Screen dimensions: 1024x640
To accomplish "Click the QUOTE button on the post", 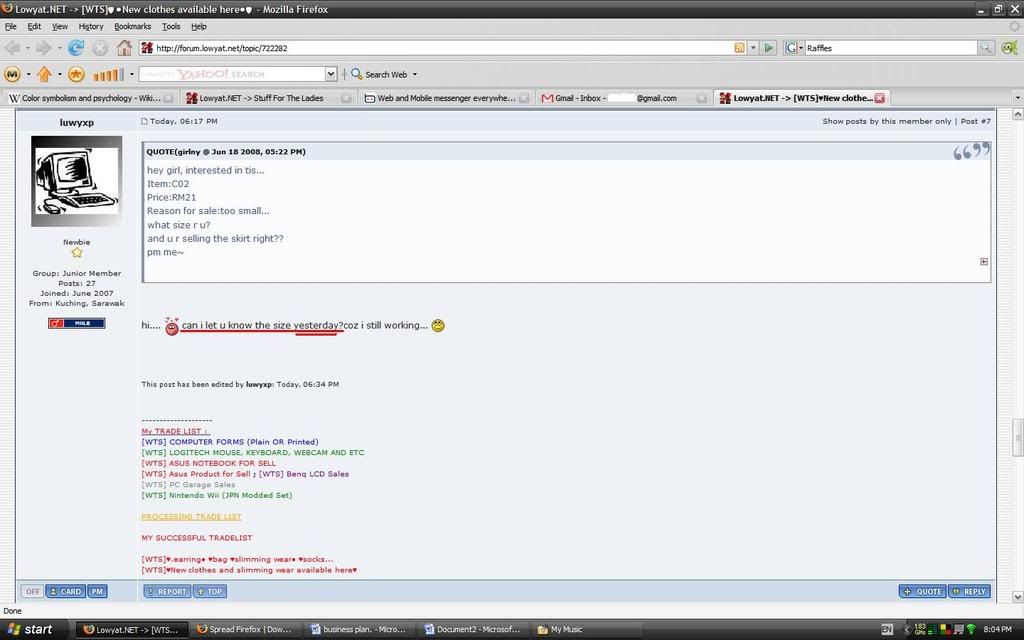I will pyautogui.click(x=922, y=591).
